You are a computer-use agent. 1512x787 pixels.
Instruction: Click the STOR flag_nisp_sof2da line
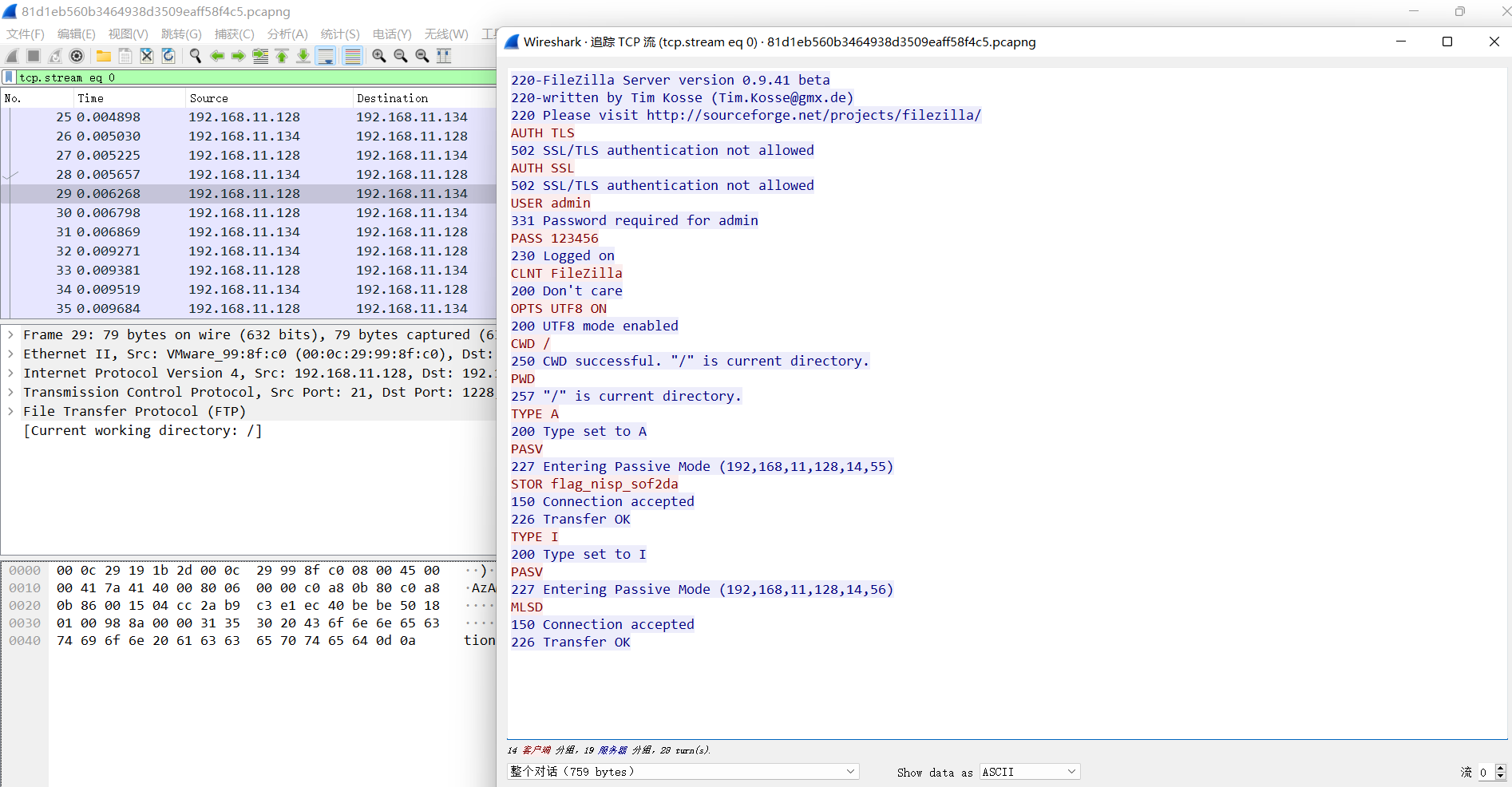[x=595, y=484]
